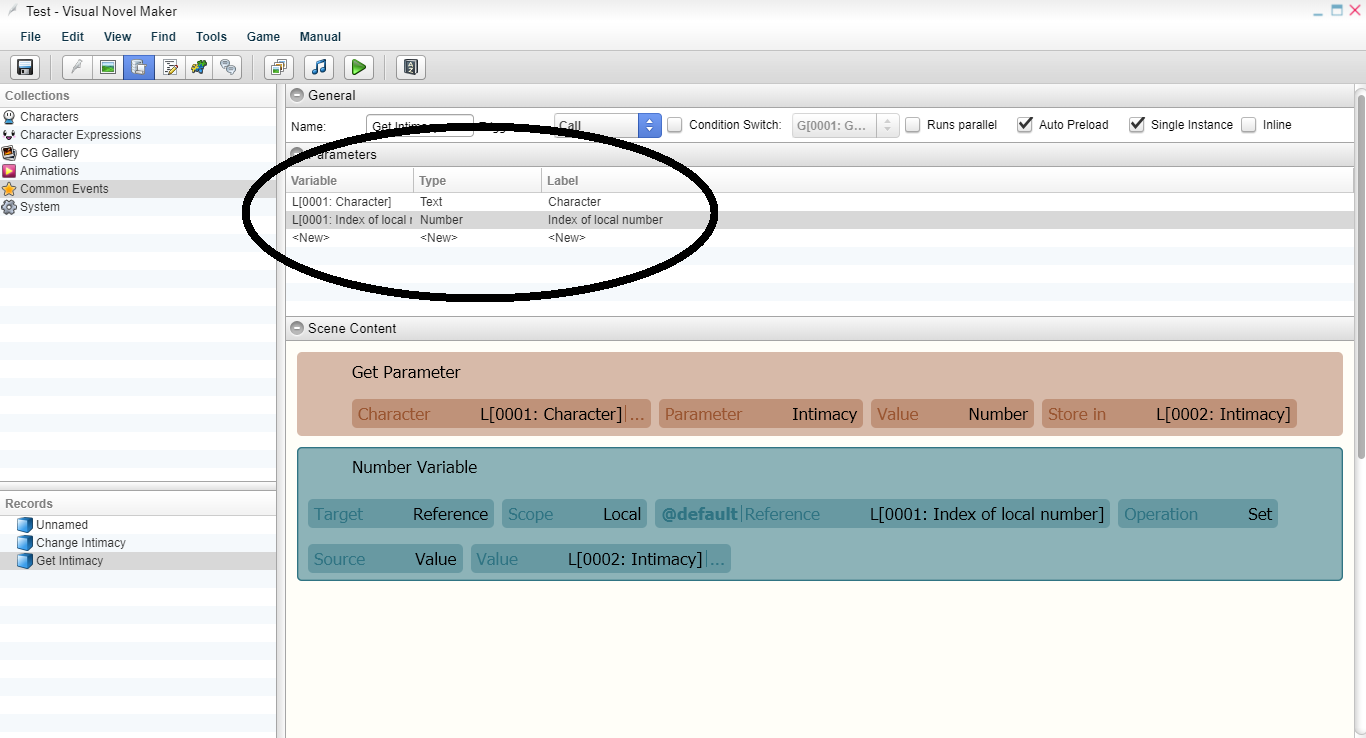Open the speech bubbles language icon

pyautogui.click(x=229, y=68)
